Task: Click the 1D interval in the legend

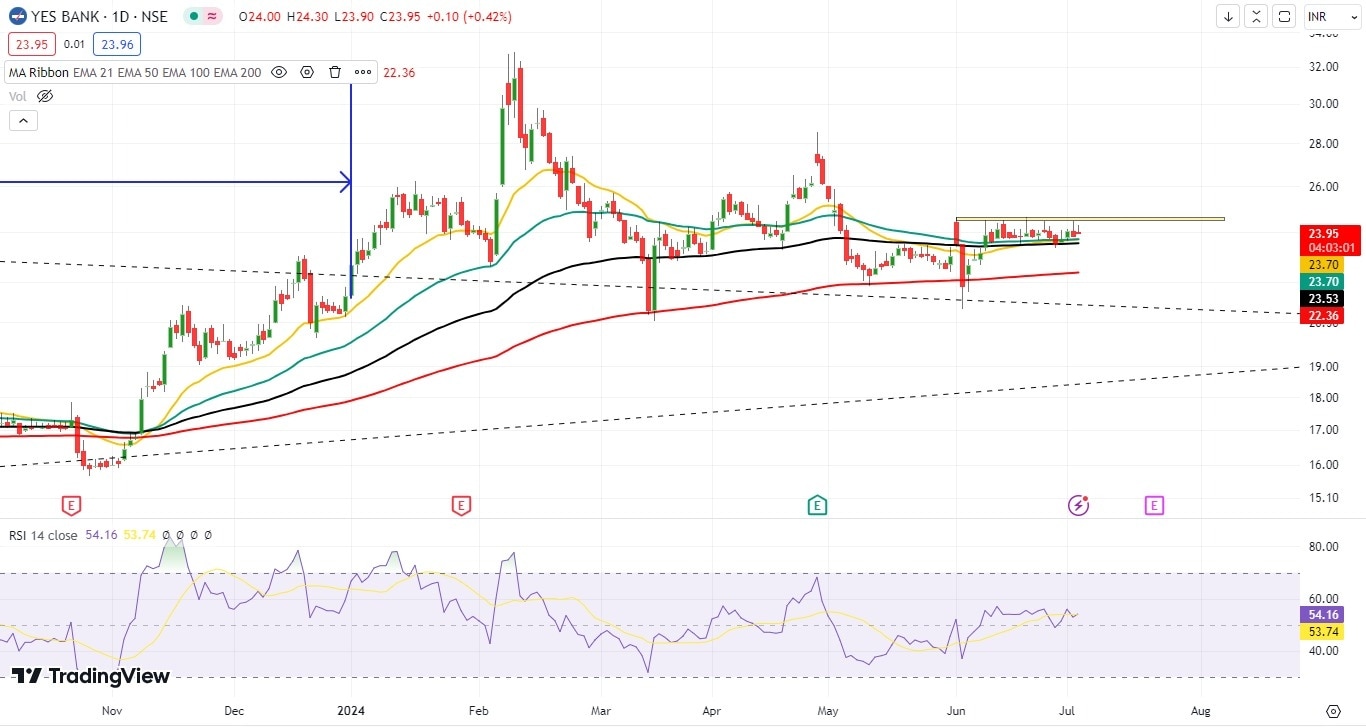Action: pyautogui.click(x=119, y=16)
